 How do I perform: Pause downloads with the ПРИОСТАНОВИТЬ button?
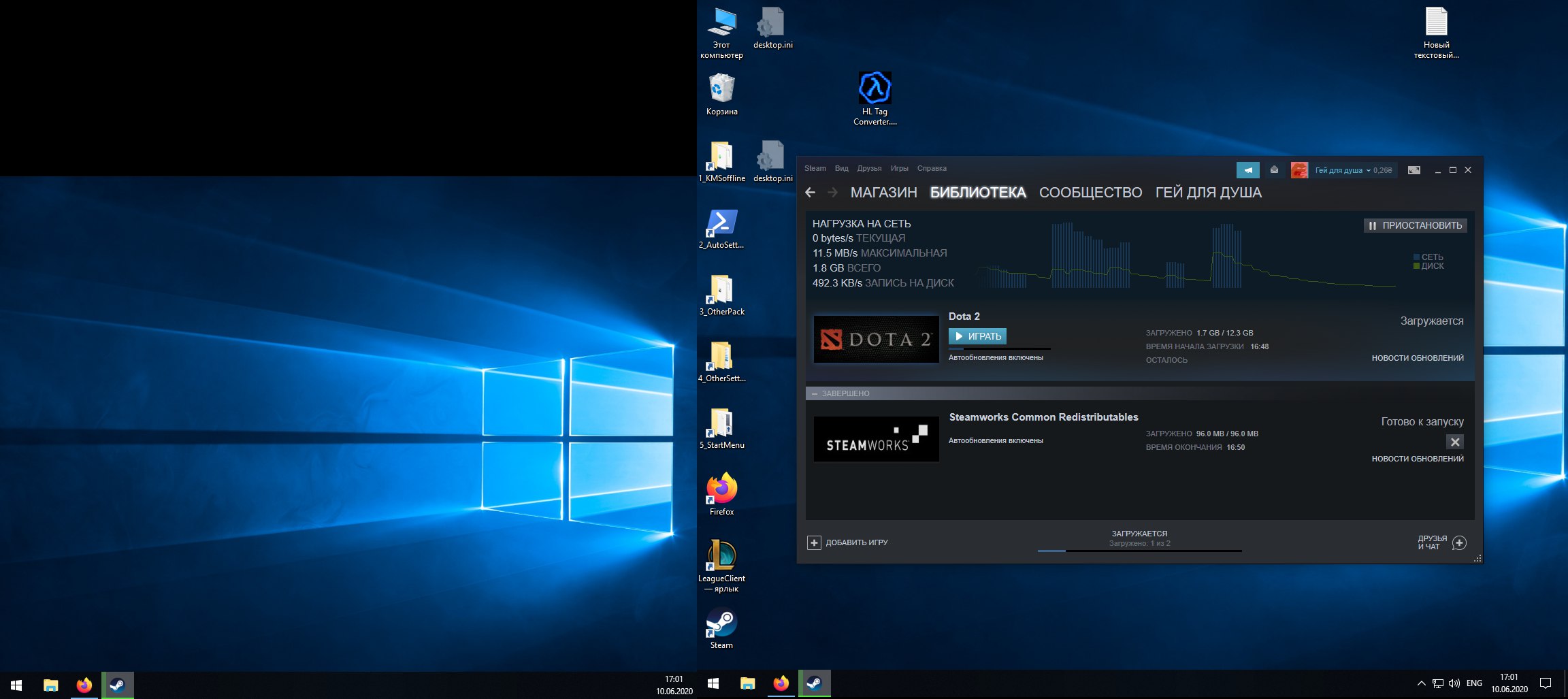point(1415,225)
